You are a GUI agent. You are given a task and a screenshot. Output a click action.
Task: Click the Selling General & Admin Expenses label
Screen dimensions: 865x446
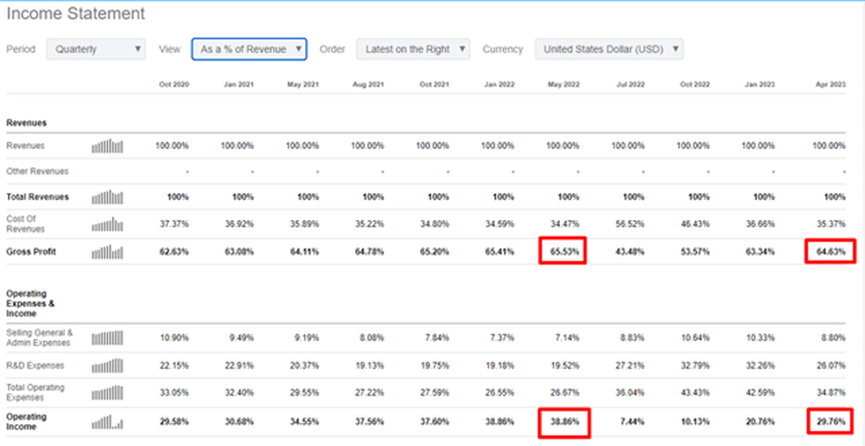tap(39, 338)
